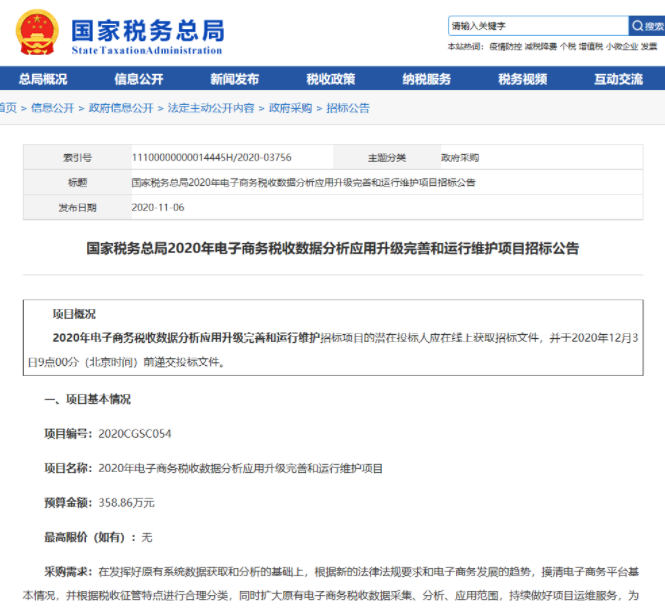Go to 信息公开 in the breadcrumb
The width and height of the screenshot is (665, 611).
[x=53, y=108]
